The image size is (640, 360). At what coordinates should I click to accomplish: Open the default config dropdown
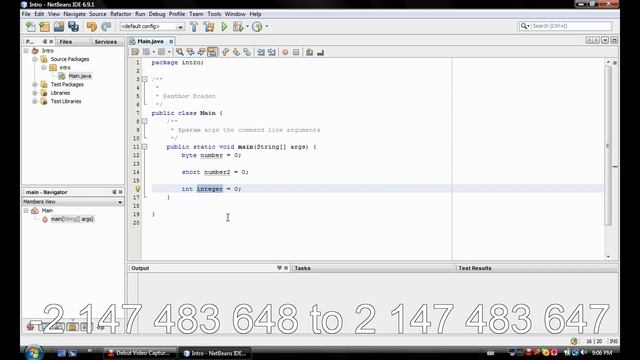180,27
